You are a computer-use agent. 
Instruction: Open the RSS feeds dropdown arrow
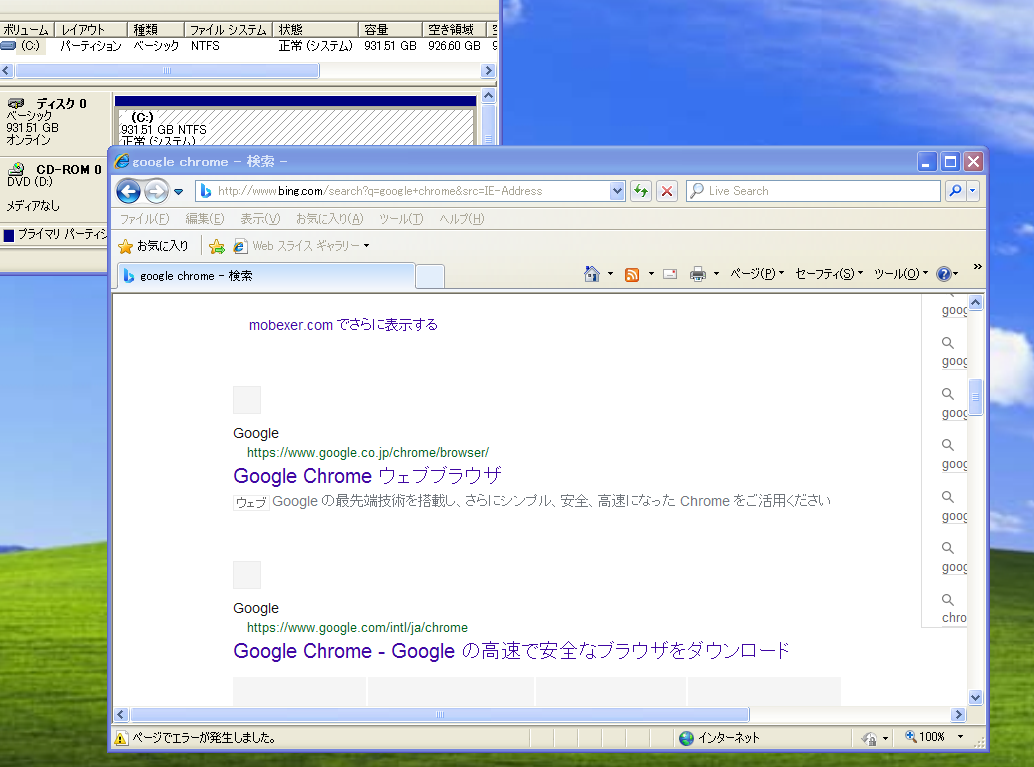click(651, 274)
